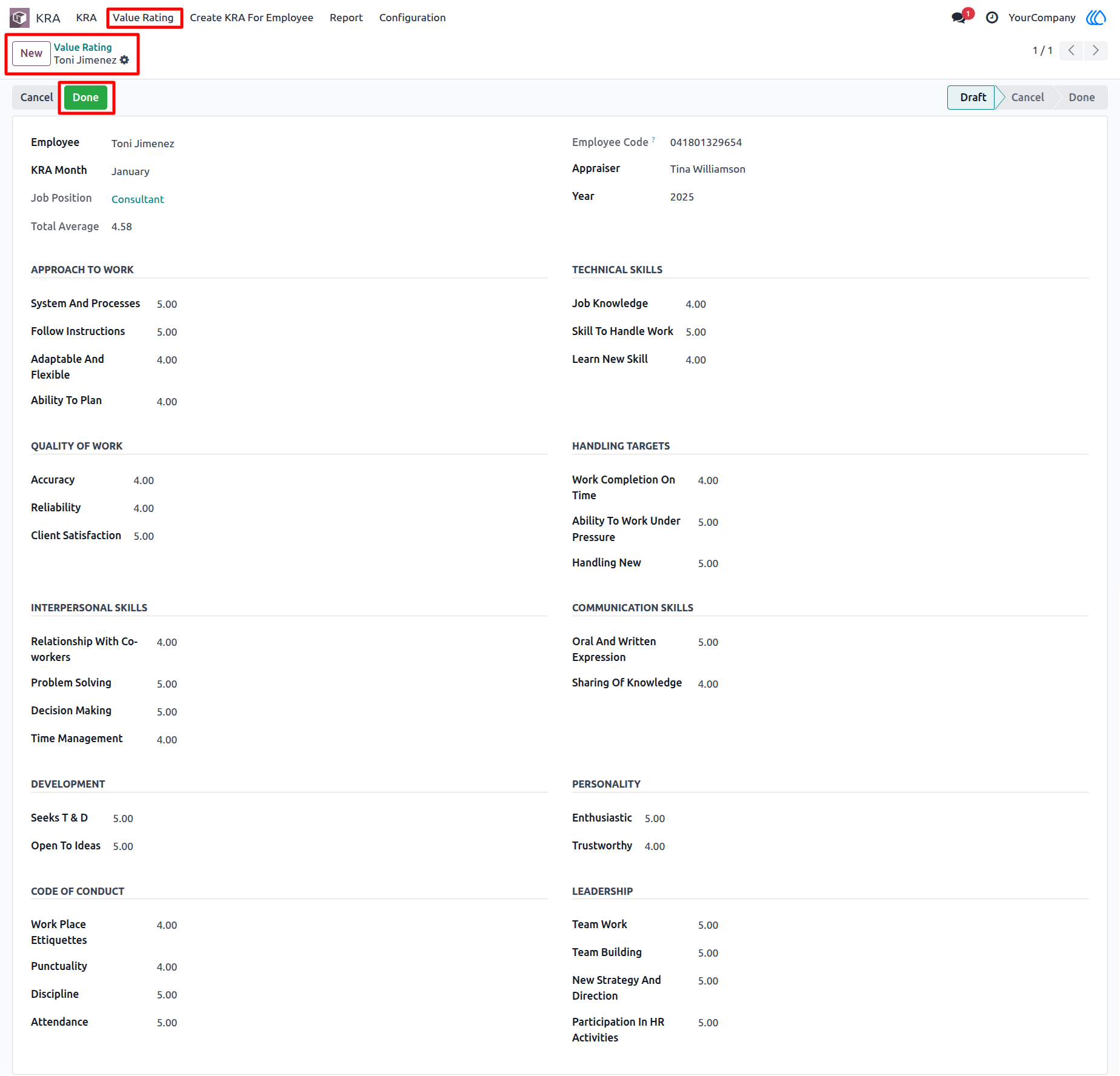The width and height of the screenshot is (1120, 1076).
Task: Click the Seeks T & D rating value
Action: [123, 819]
